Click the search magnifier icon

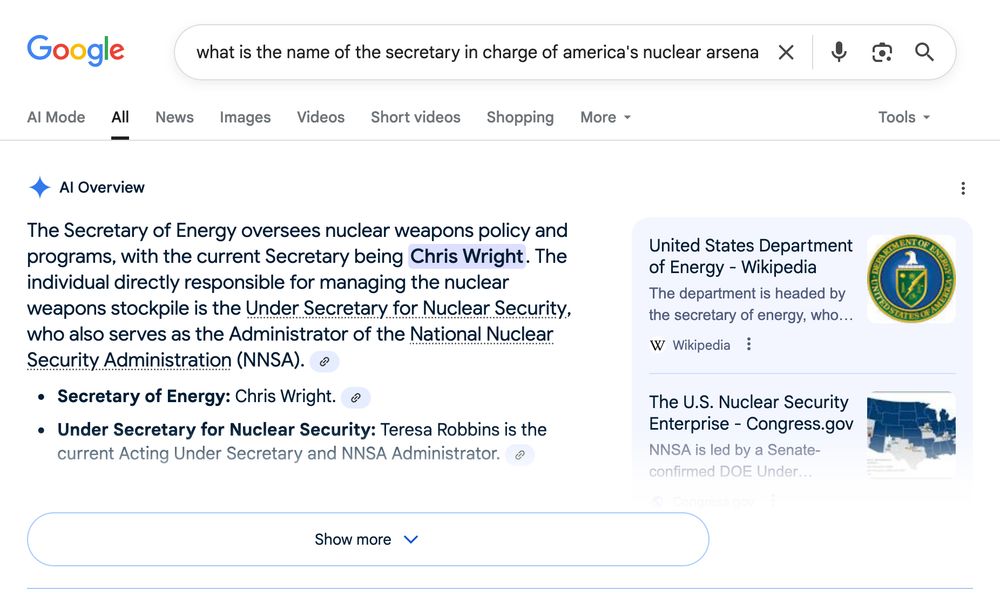pos(923,52)
